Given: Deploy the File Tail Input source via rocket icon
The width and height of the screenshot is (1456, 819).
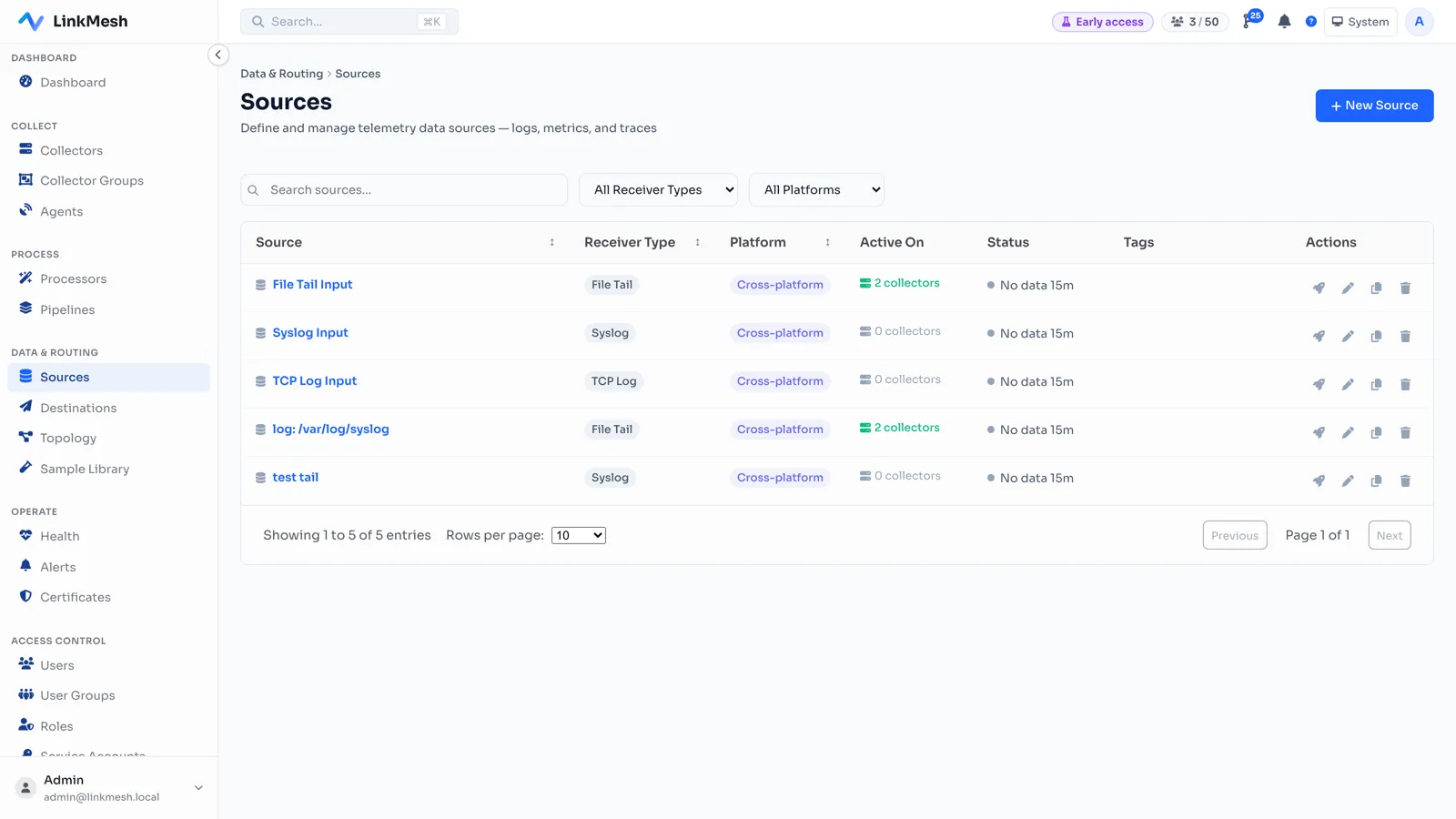Looking at the screenshot, I should 1319,288.
